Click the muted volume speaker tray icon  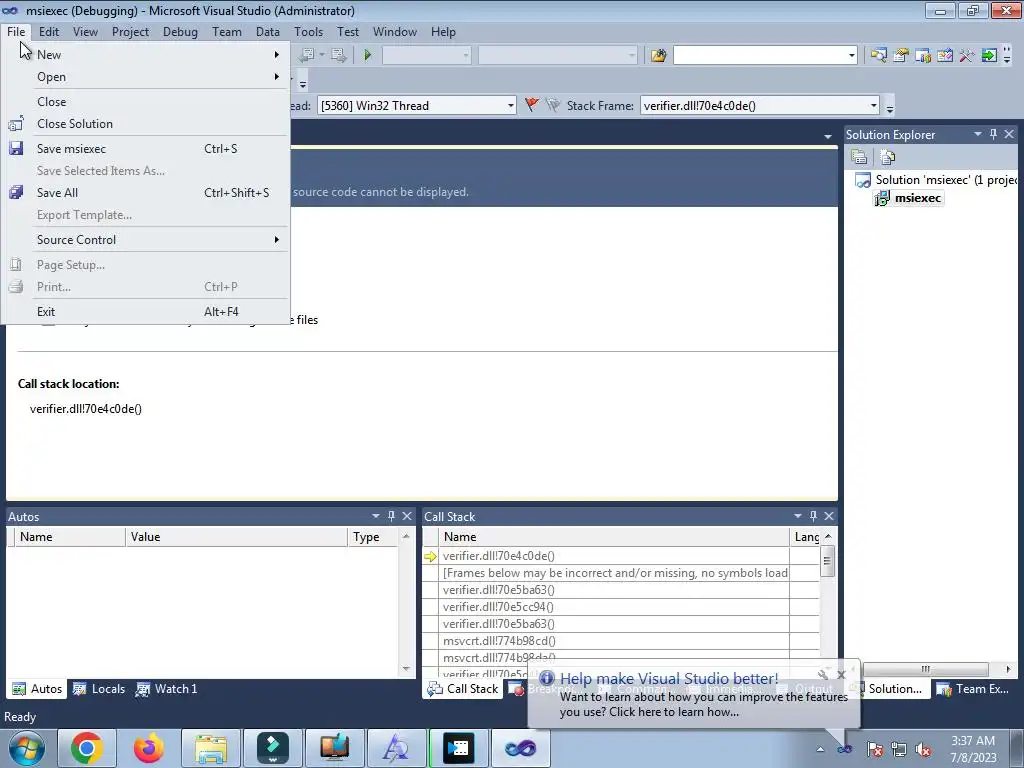click(x=923, y=749)
